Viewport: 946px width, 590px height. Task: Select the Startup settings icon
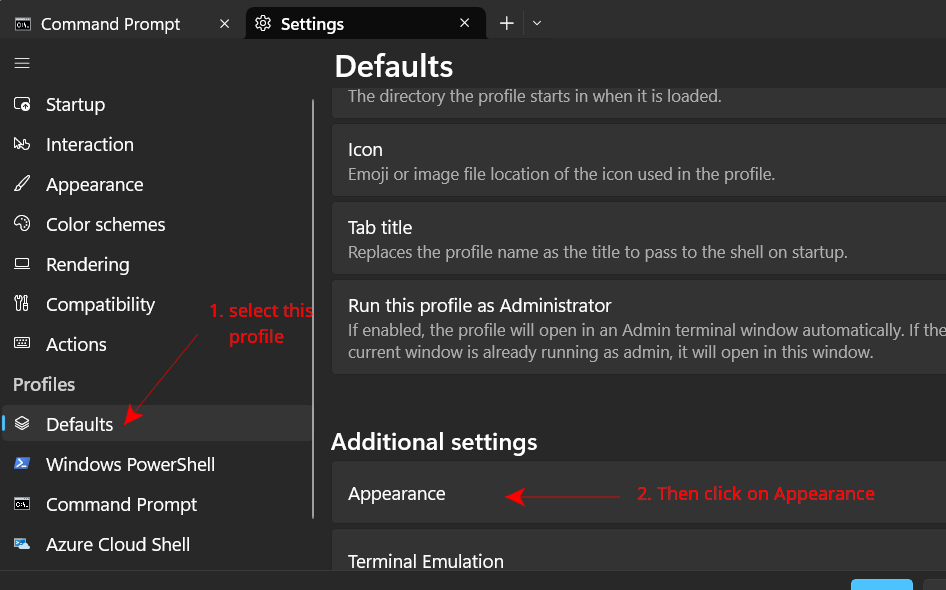pos(21,104)
